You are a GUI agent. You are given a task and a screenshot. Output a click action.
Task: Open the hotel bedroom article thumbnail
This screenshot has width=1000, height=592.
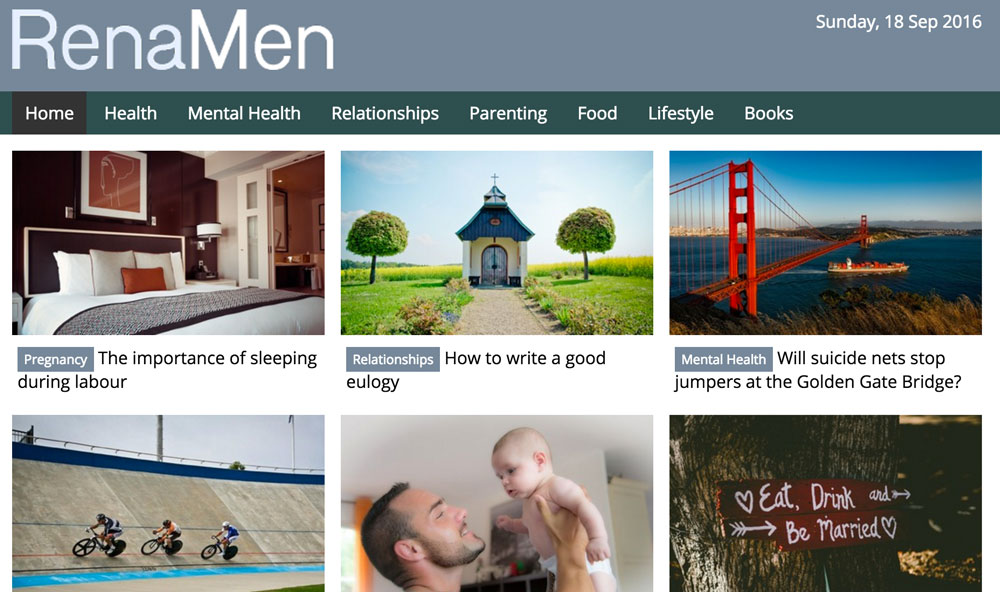coord(168,242)
